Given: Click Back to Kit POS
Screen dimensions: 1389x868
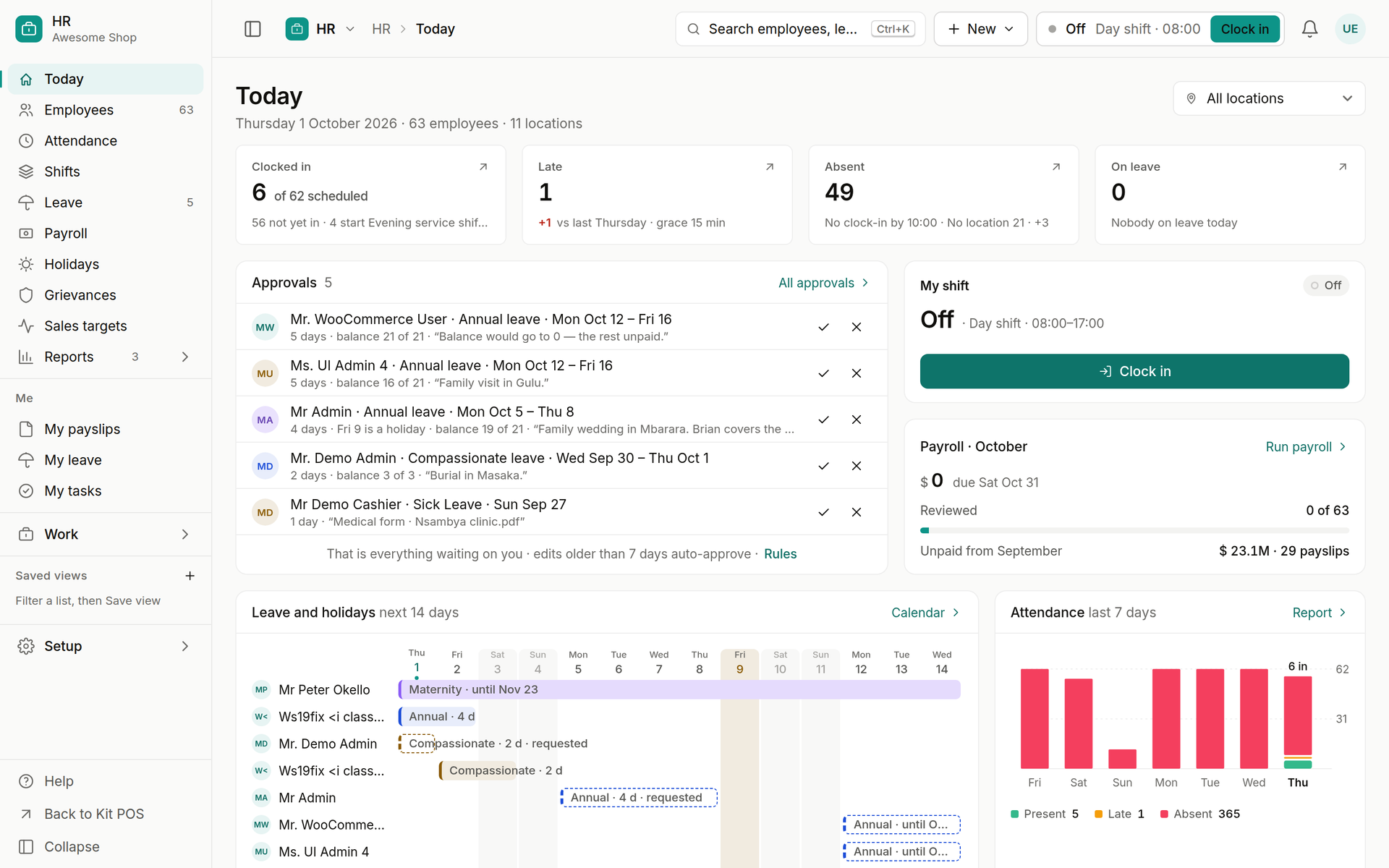Looking at the screenshot, I should click(x=106, y=814).
